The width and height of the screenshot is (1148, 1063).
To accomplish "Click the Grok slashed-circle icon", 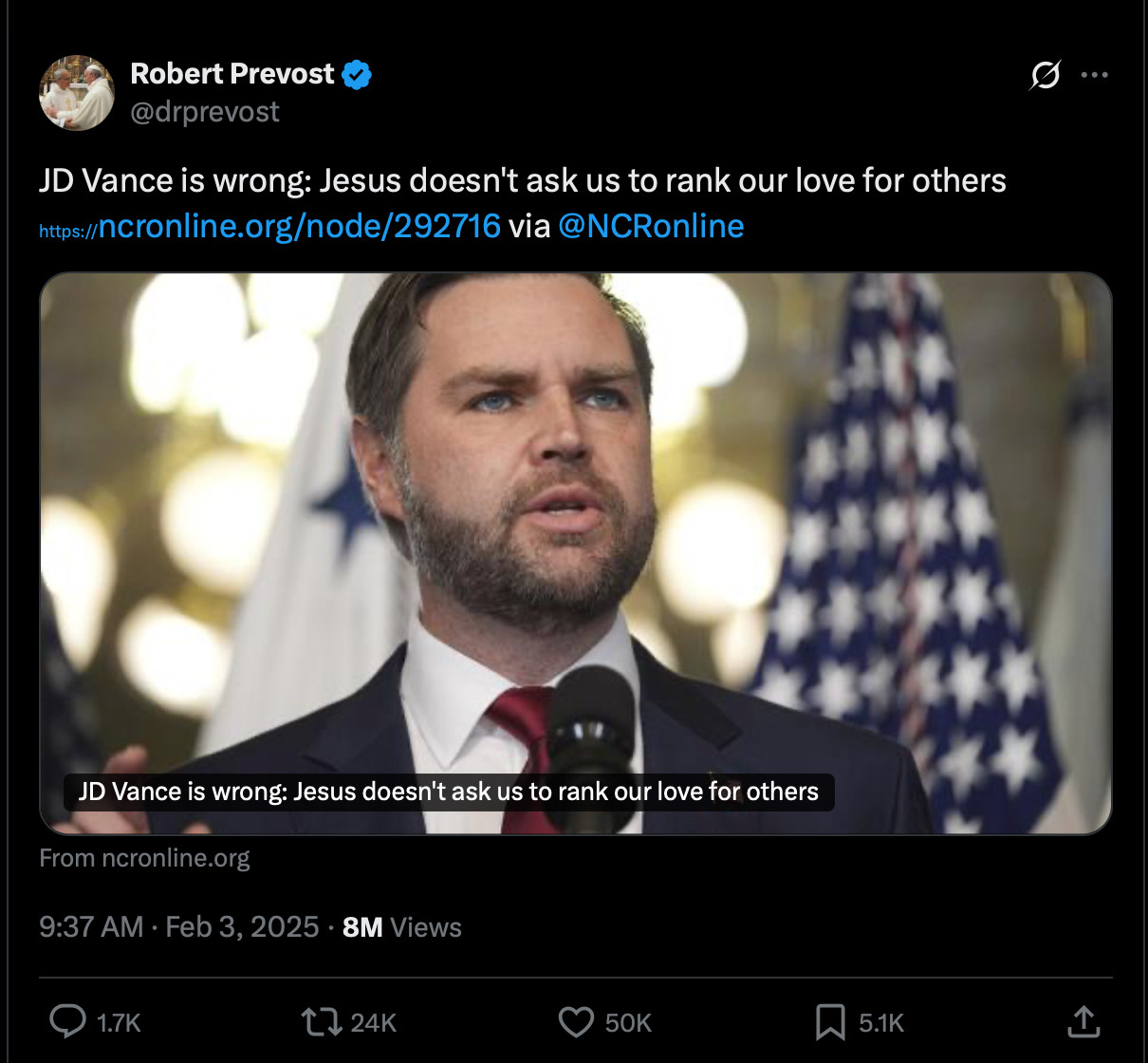I will pos(1045,75).
